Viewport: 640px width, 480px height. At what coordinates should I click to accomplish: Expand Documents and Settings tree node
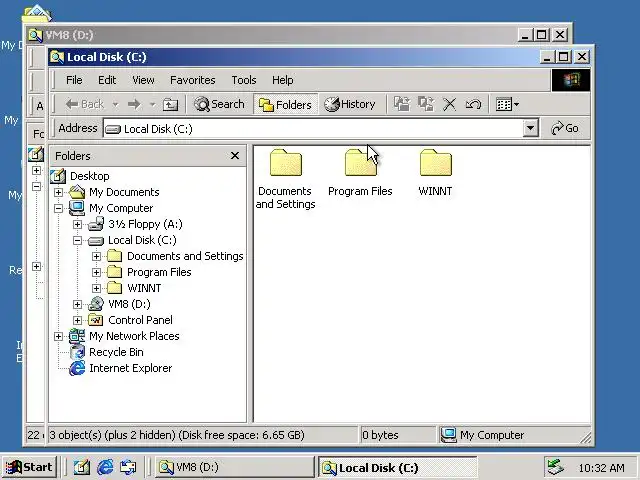[x=96, y=256]
